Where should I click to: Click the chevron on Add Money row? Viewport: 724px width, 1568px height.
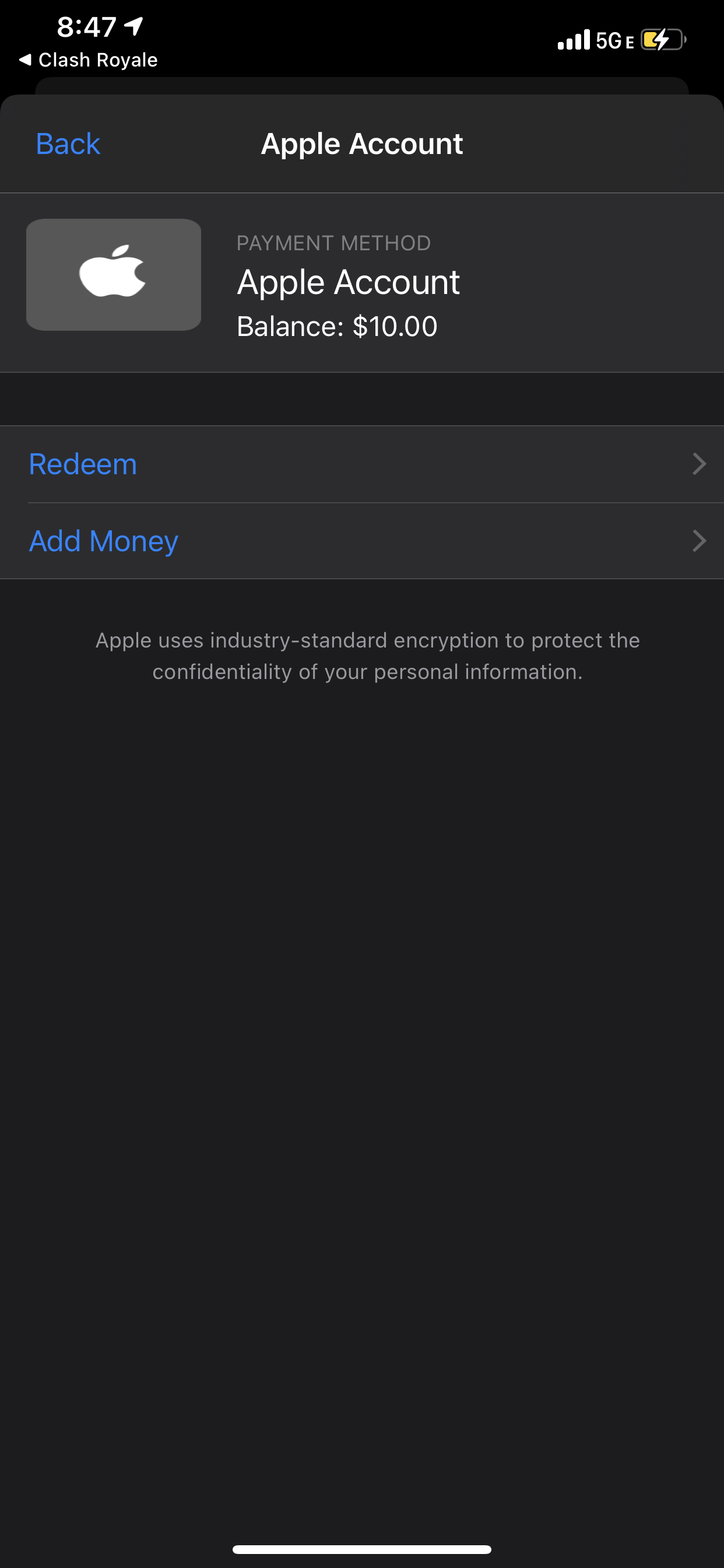tap(699, 541)
